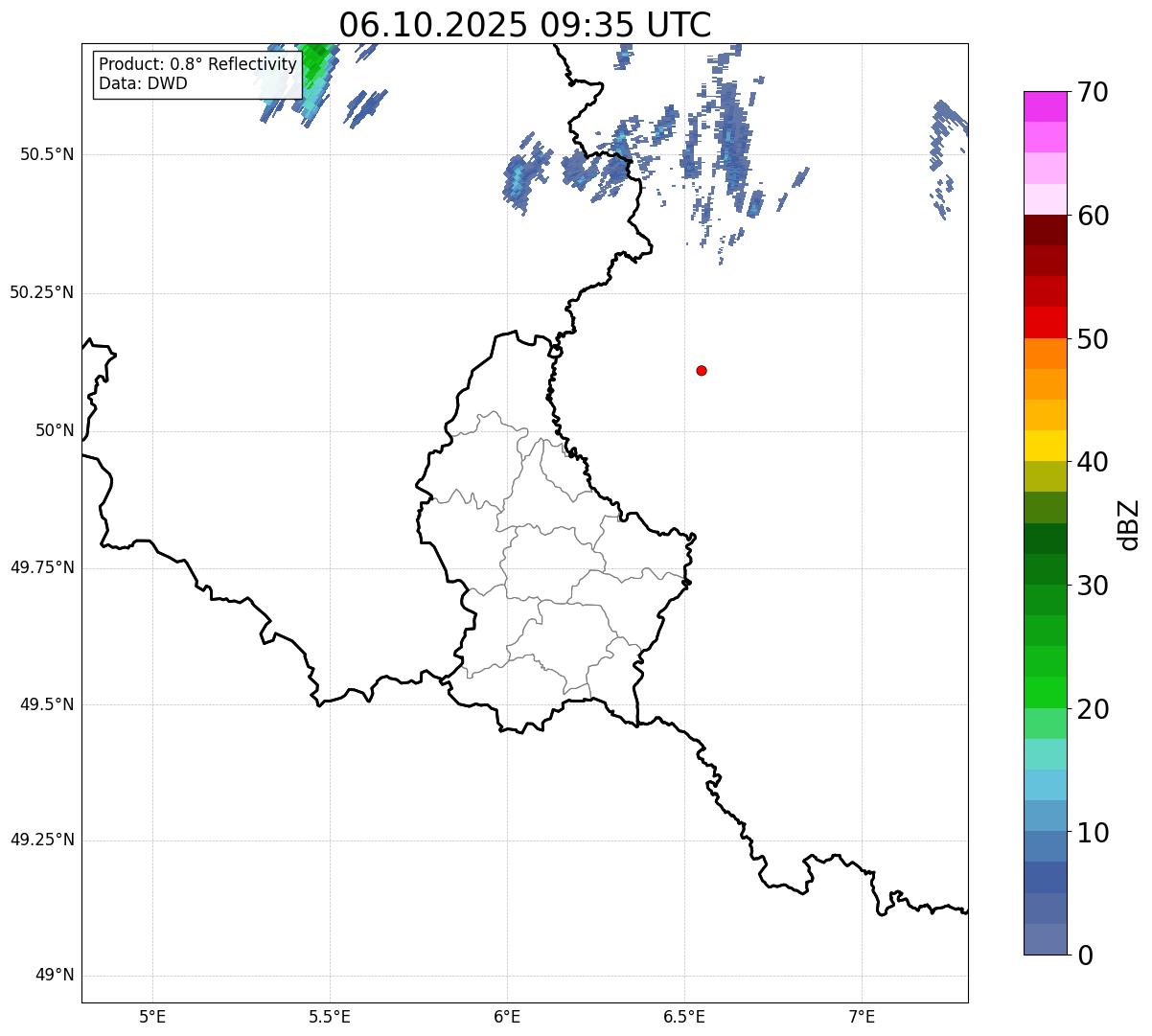1152x1036 pixels.
Task: Click the 20 tick on the colorbar
Action: coord(1093,709)
